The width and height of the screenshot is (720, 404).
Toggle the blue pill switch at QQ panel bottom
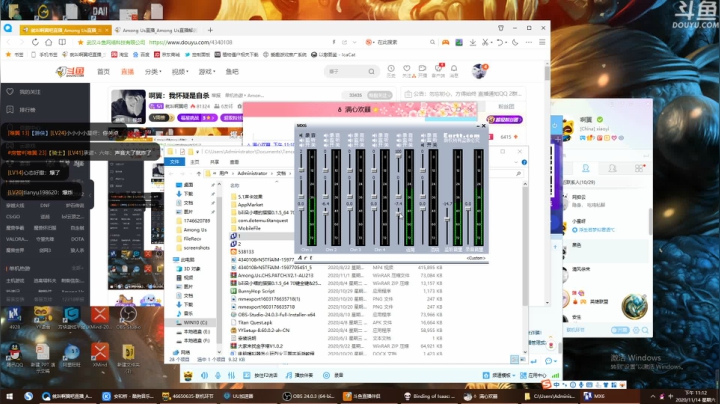620,330
